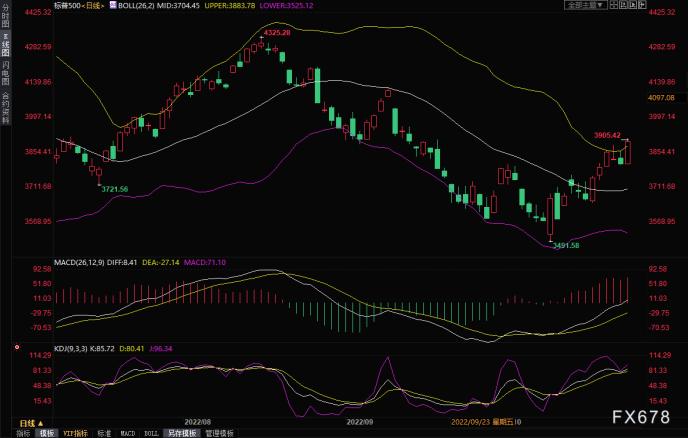Select the 指标 bottom tab

pyautogui.click(x=23, y=433)
